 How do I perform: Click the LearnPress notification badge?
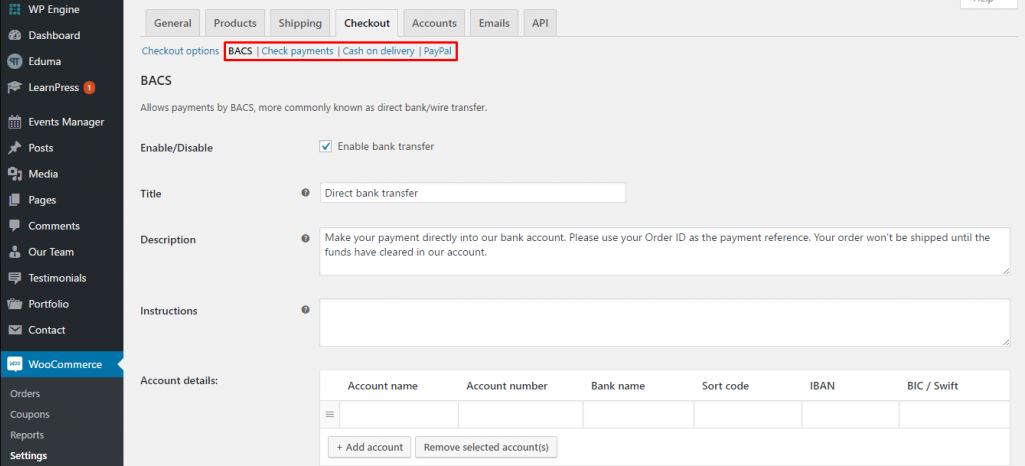tap(89, 88)
